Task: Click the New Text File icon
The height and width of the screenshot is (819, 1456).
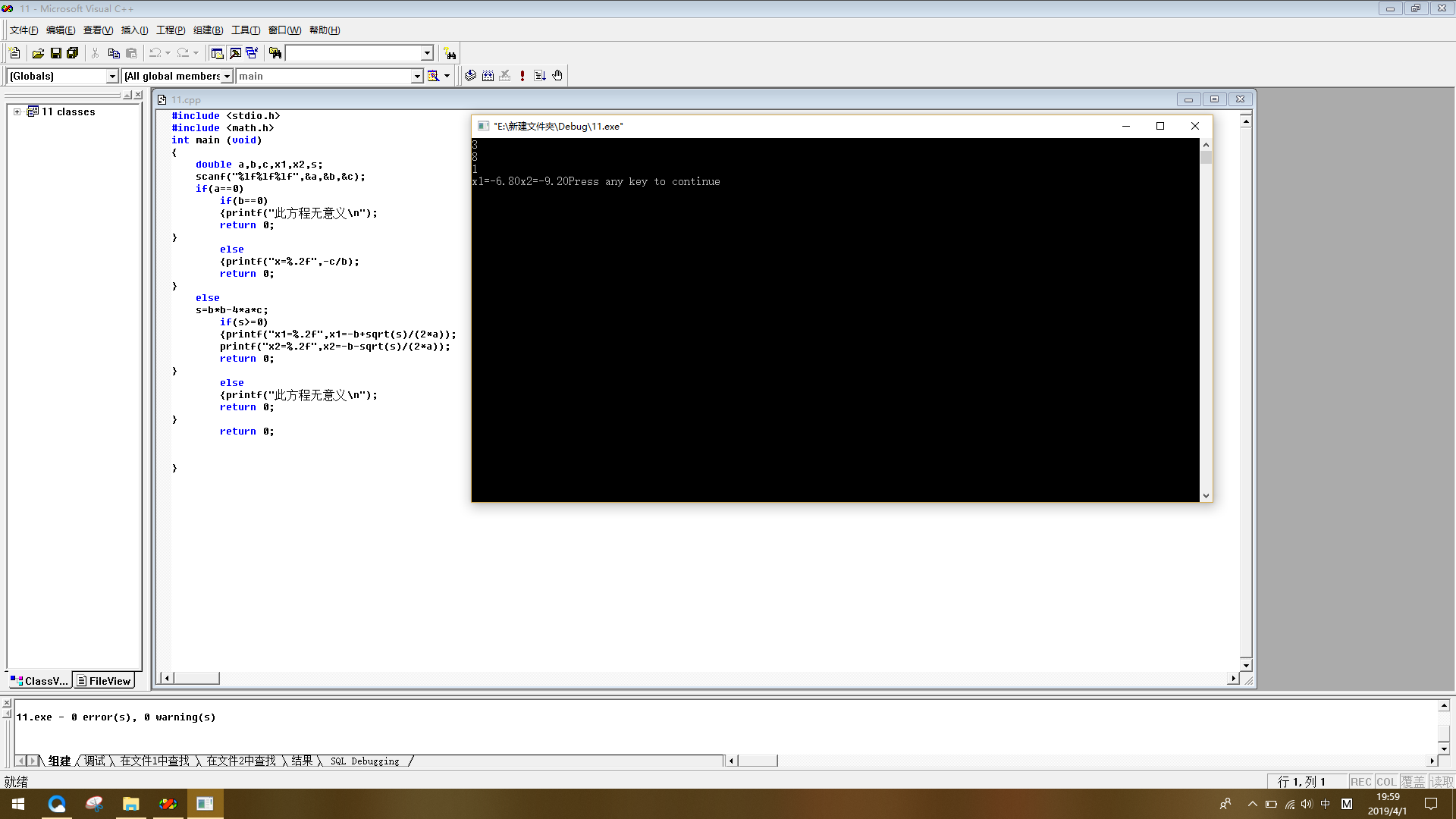Action: coord(14,53)
